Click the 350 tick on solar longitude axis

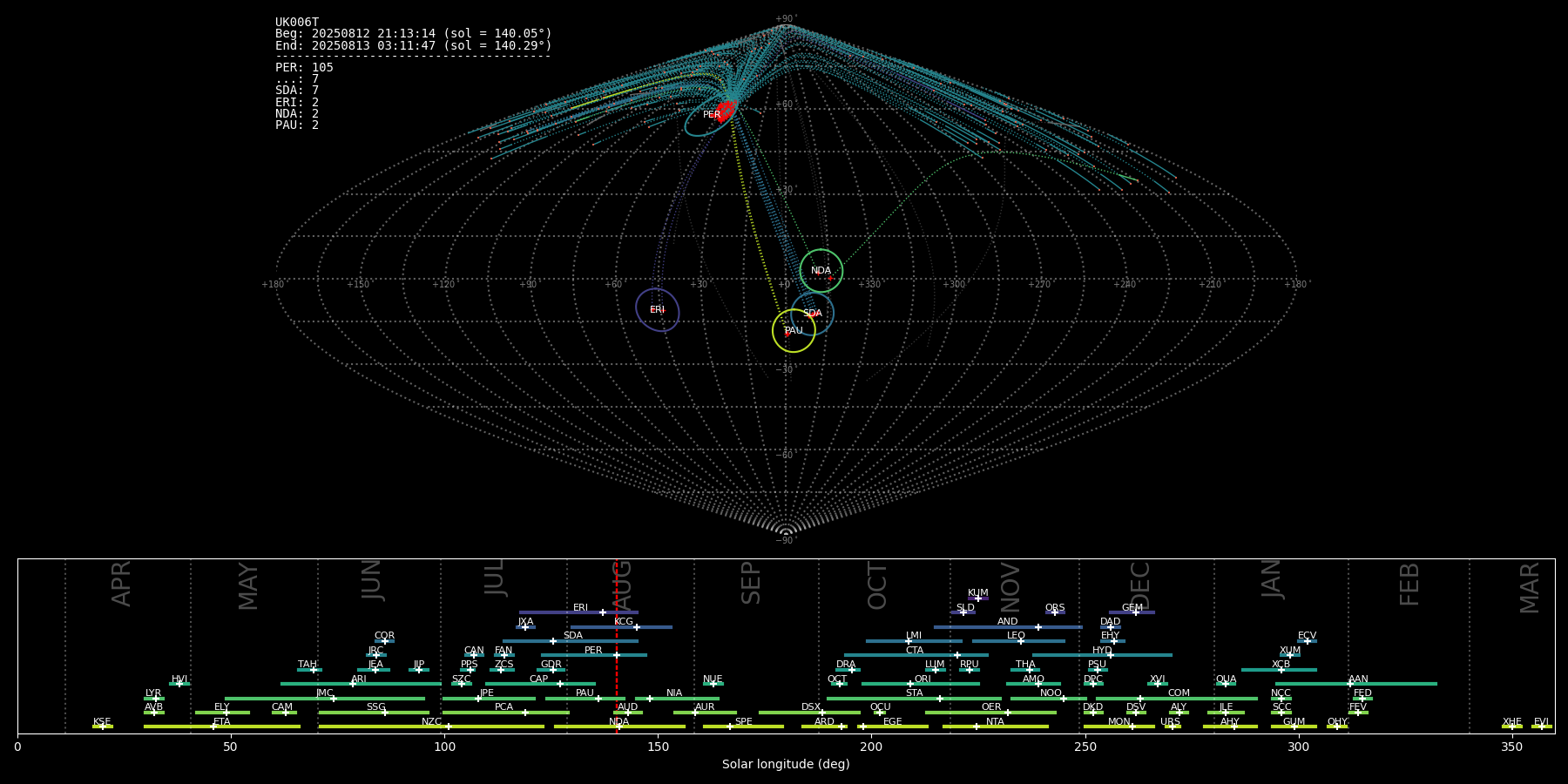[x=1511, y=747]
